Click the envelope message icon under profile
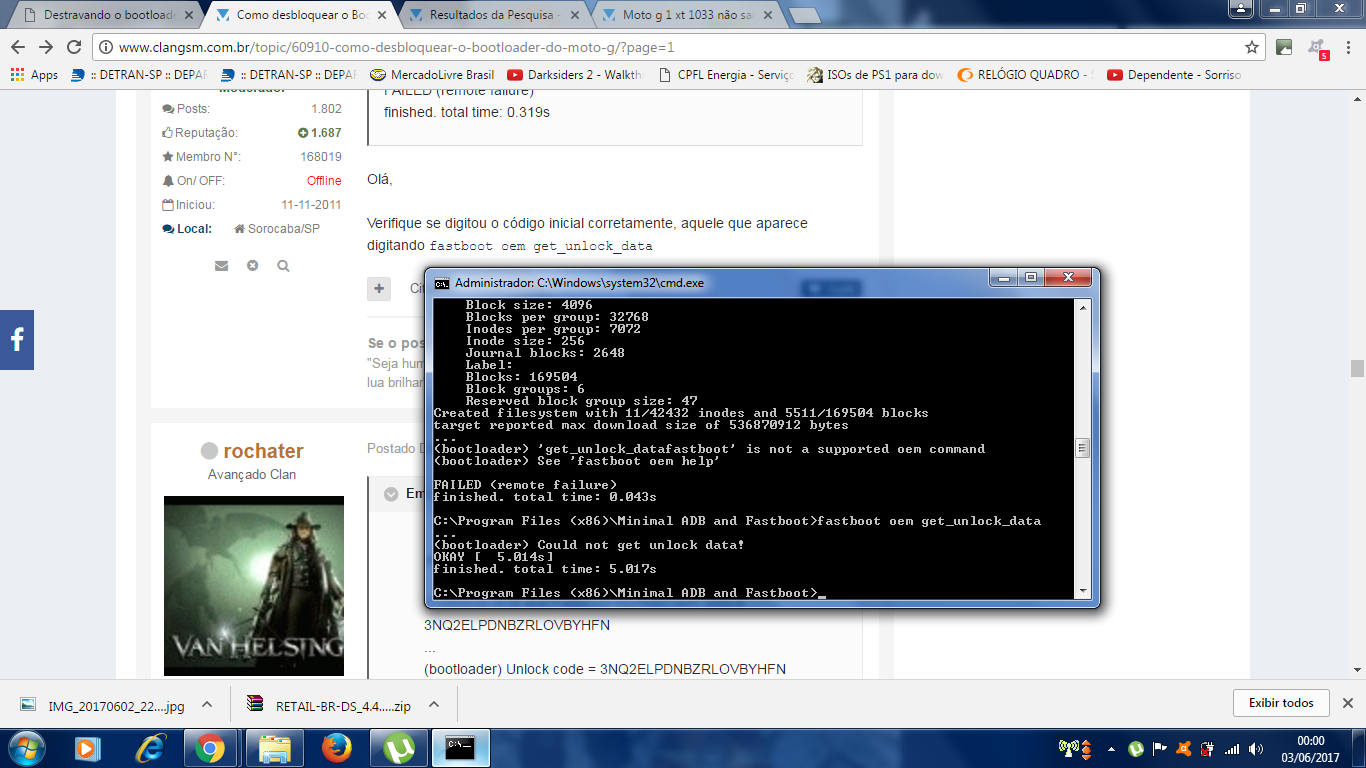Screen dimensions: 1366x768 pyautogui.click(x=221, y=266)
